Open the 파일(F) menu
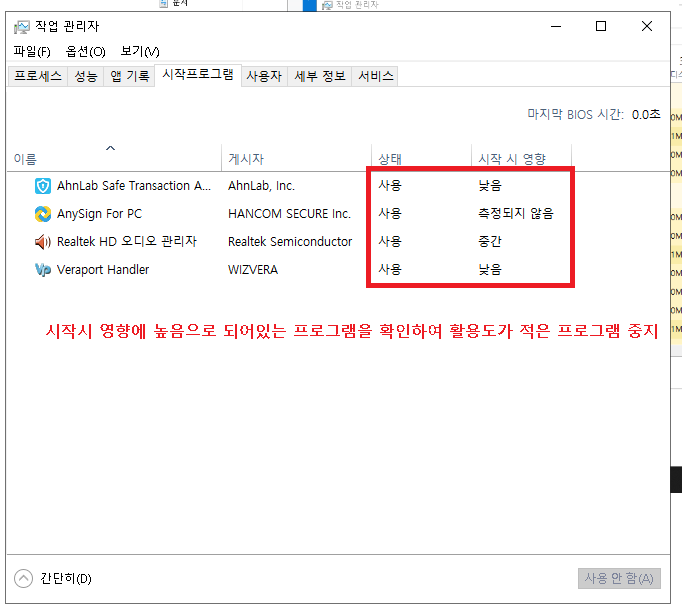682x613 pixels. tap(32, 52)
